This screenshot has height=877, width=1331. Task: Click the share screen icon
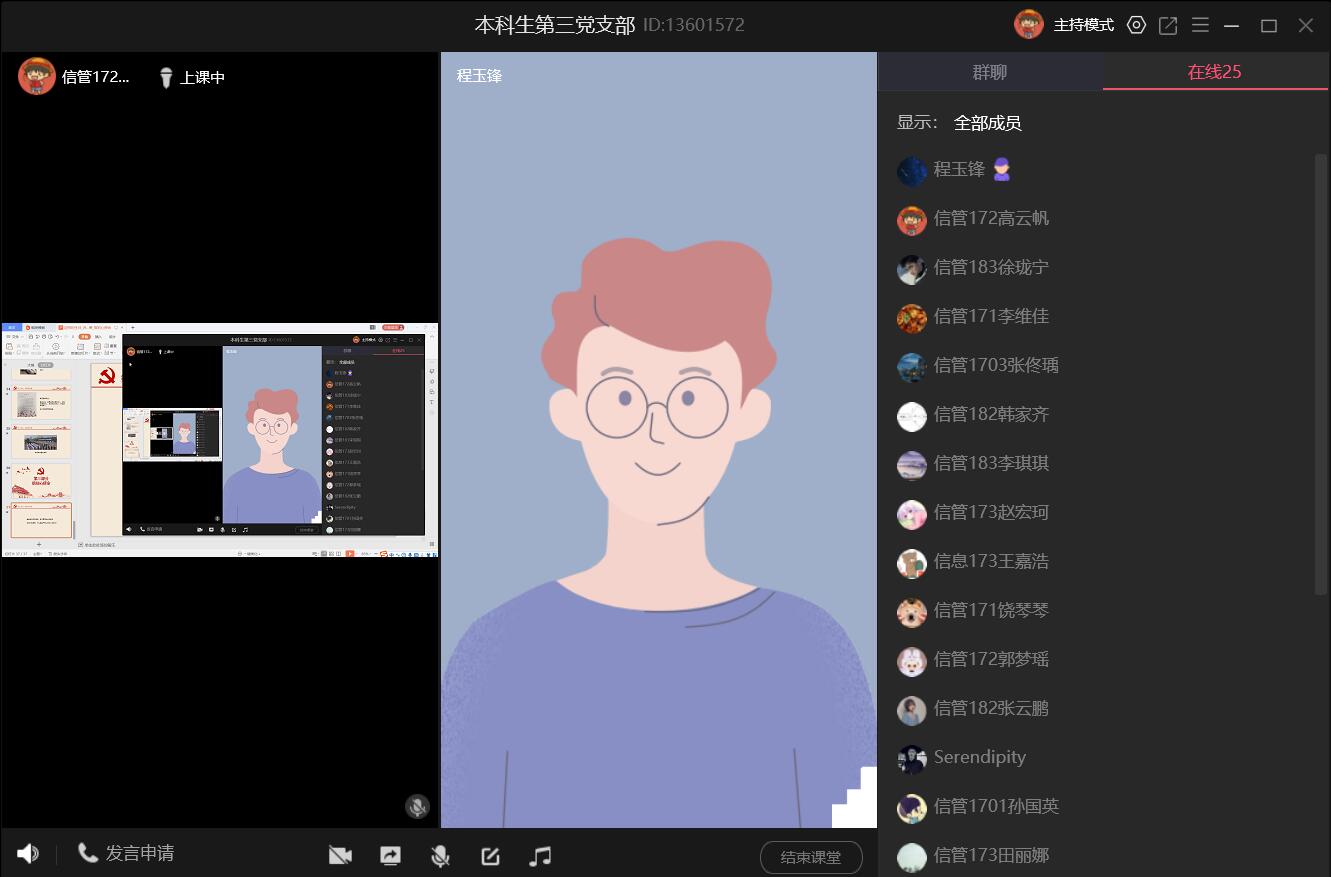pos(390,856)
